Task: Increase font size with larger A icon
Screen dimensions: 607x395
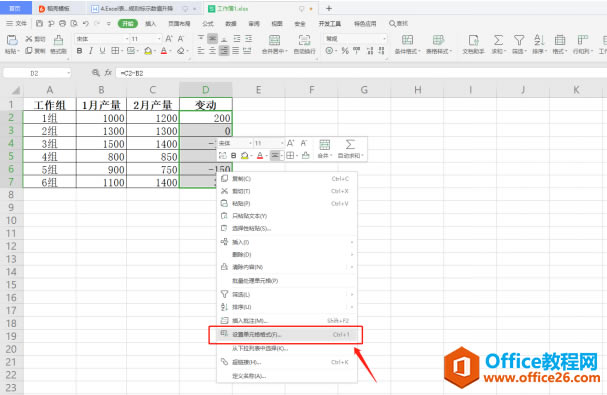Action: pyautogui.click(x=169, y=39)
